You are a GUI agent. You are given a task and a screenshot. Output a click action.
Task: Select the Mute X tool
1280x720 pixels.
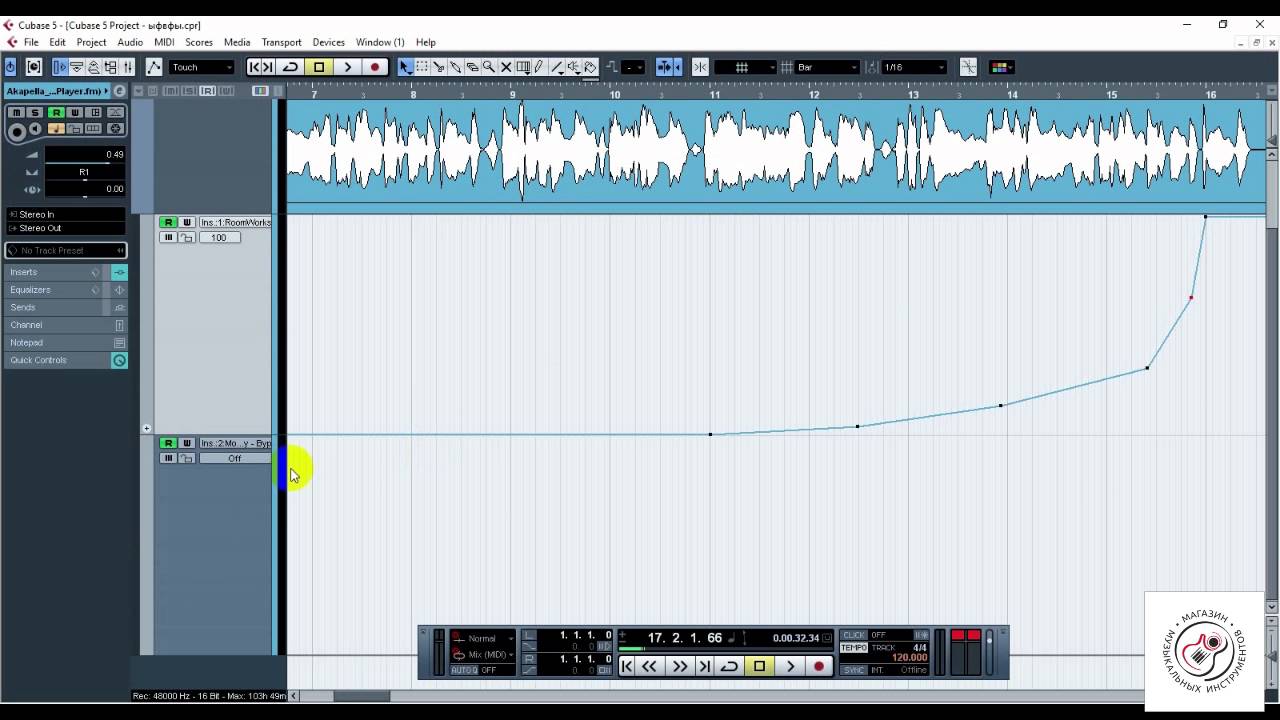(506, 67)
